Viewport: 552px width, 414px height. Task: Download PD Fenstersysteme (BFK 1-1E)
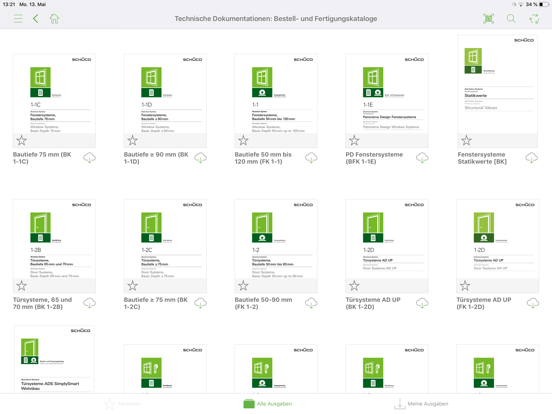422,158
